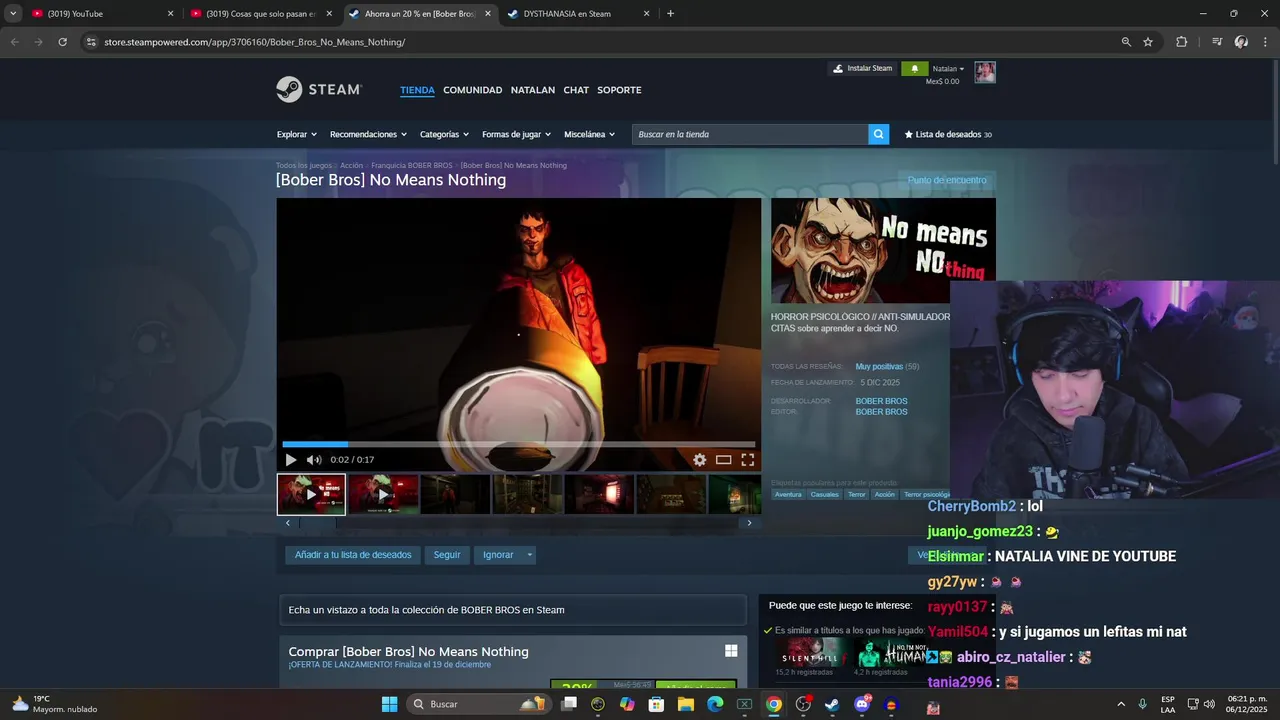This screenshot has height=720, width=1280.
Task: Open Chrome profile avatar
Action: click(1241, 42)
